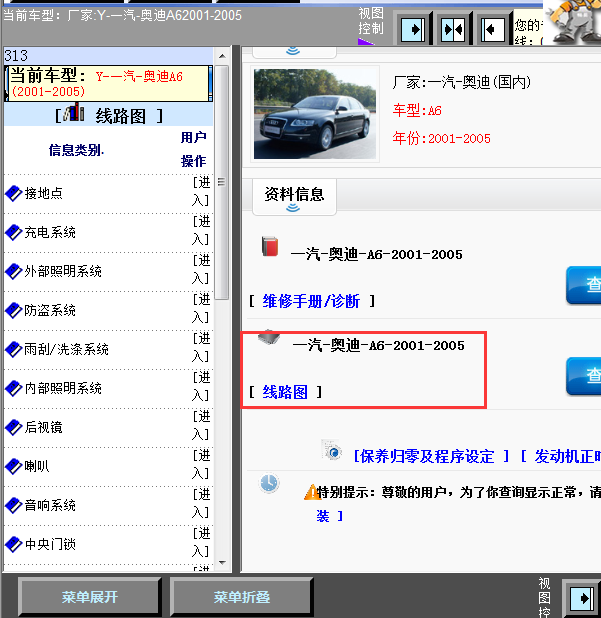Image resolution: width=601 pixels, height=618 pixels.
Task: Enter the 外部照明系统 category via [进入]
Action: 201,270
